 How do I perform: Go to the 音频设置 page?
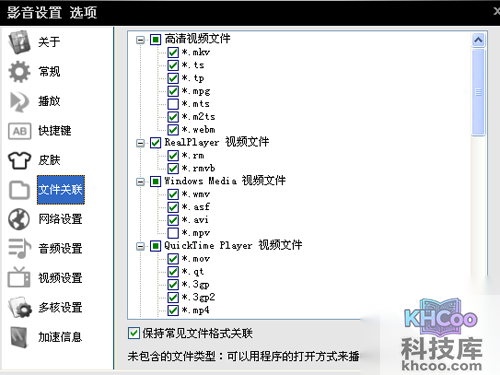click(x=60, y=248)
